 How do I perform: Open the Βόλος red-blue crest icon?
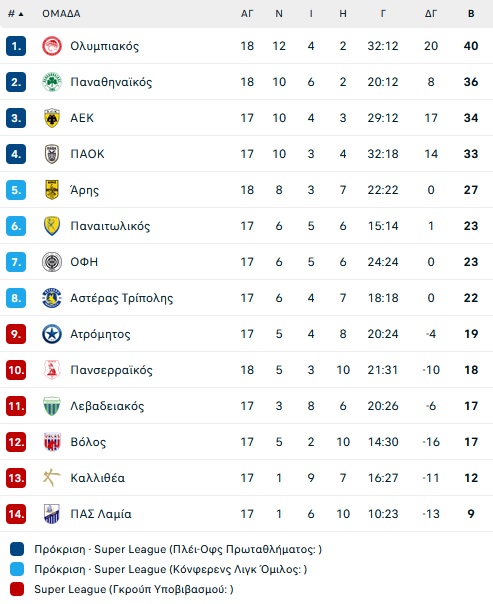click(x=52, y=442)
